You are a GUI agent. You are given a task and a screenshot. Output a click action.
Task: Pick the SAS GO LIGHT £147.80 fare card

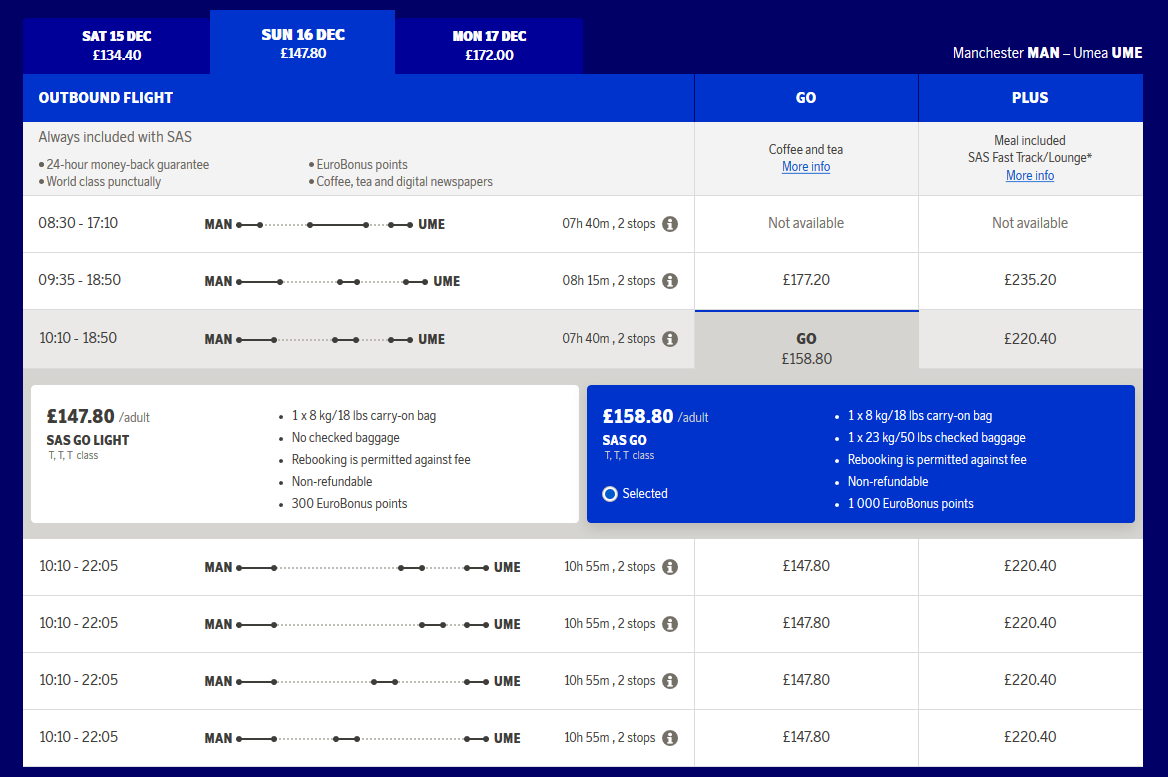pyautogui.click(x=305, y=454)
